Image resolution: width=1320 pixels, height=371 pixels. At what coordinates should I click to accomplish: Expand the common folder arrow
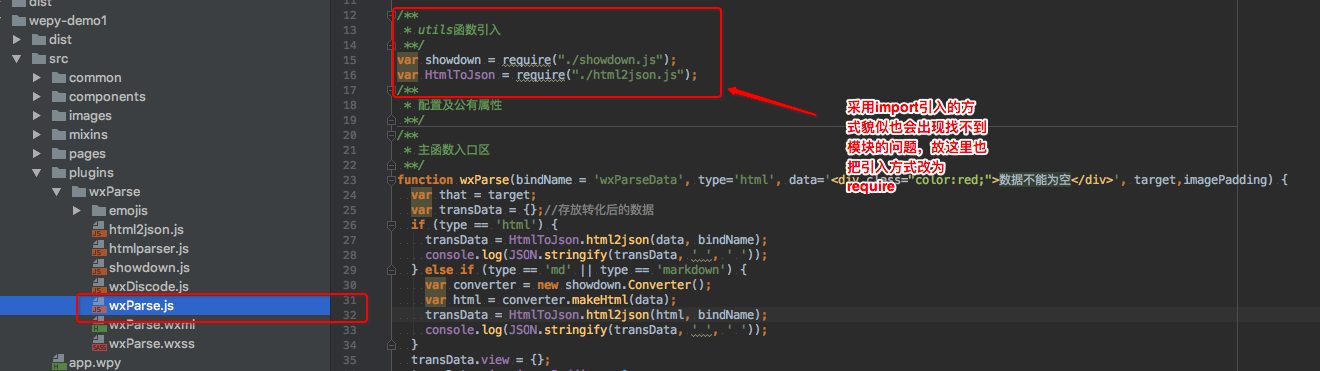[x=37, y=78]
